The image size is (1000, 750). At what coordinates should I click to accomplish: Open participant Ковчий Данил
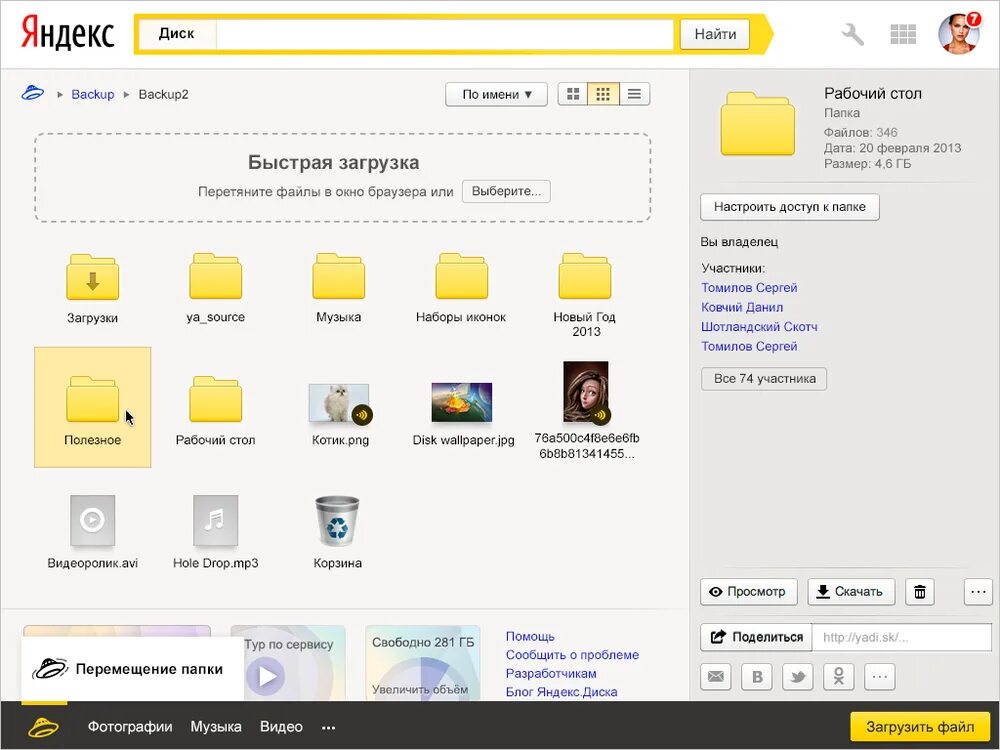(742, 307)
